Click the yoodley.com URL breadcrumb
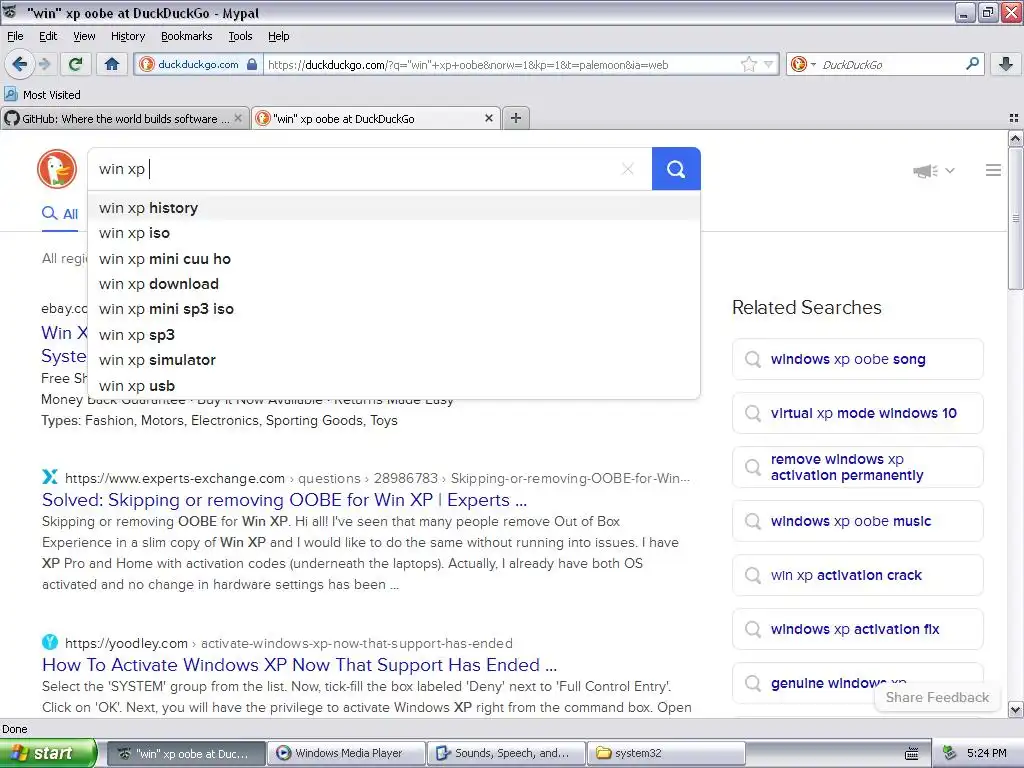This screenshot has height=768, width=1024. coord(289,643)
